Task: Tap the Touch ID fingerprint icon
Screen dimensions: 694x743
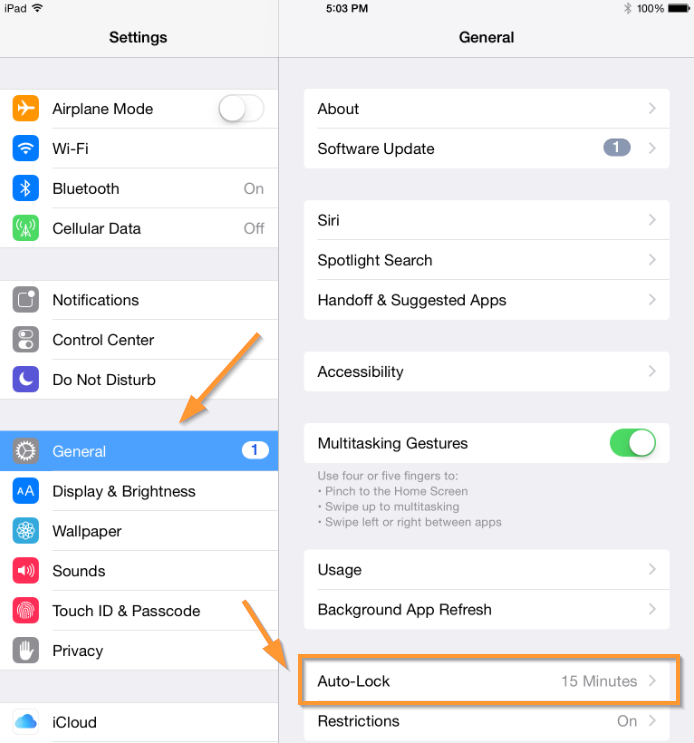Action: tap(26, 610)
